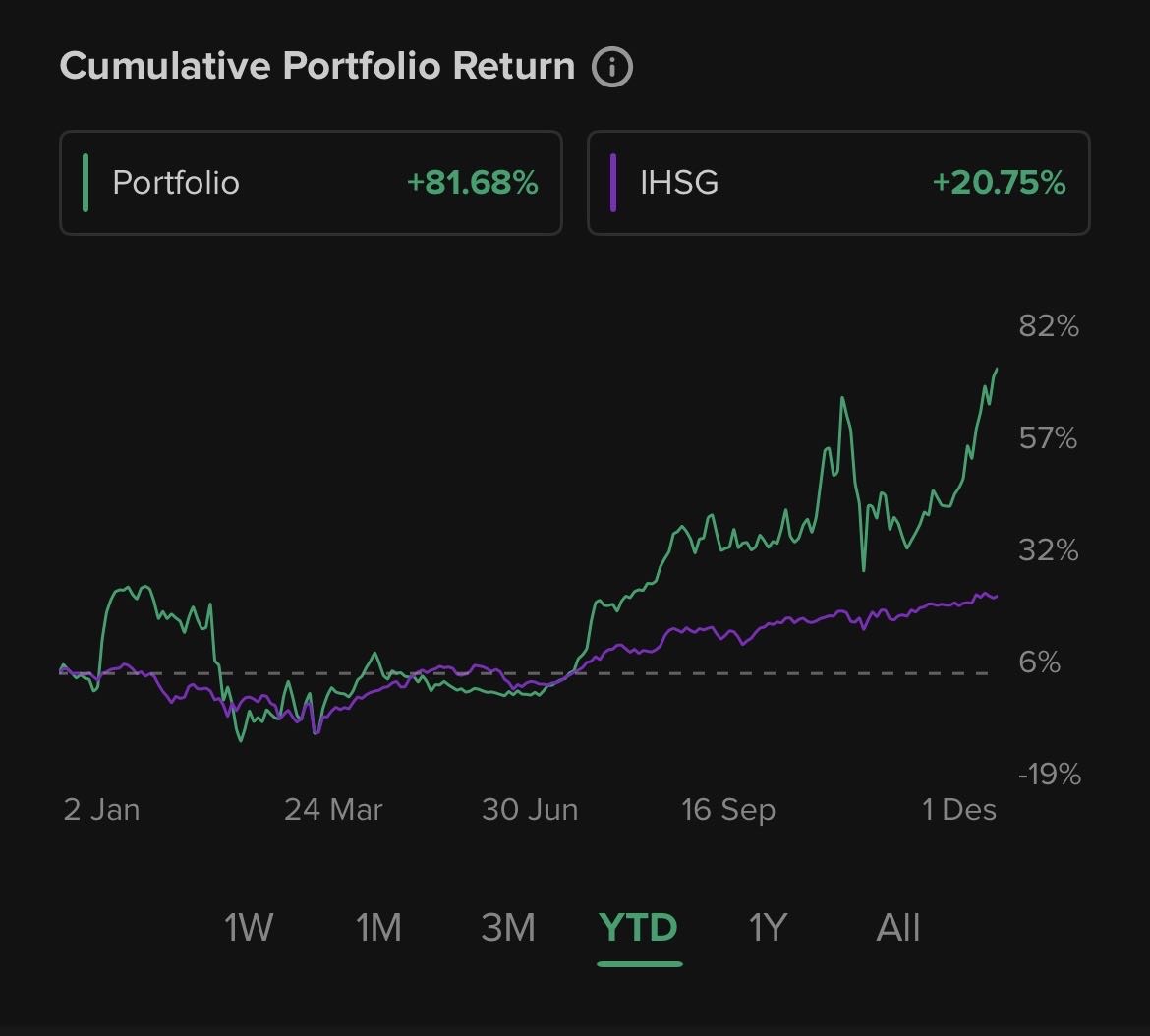This screenshot has width=1150, height=1036.
Task: Toggle the Portfolio series label
Action: click(176, 183)
